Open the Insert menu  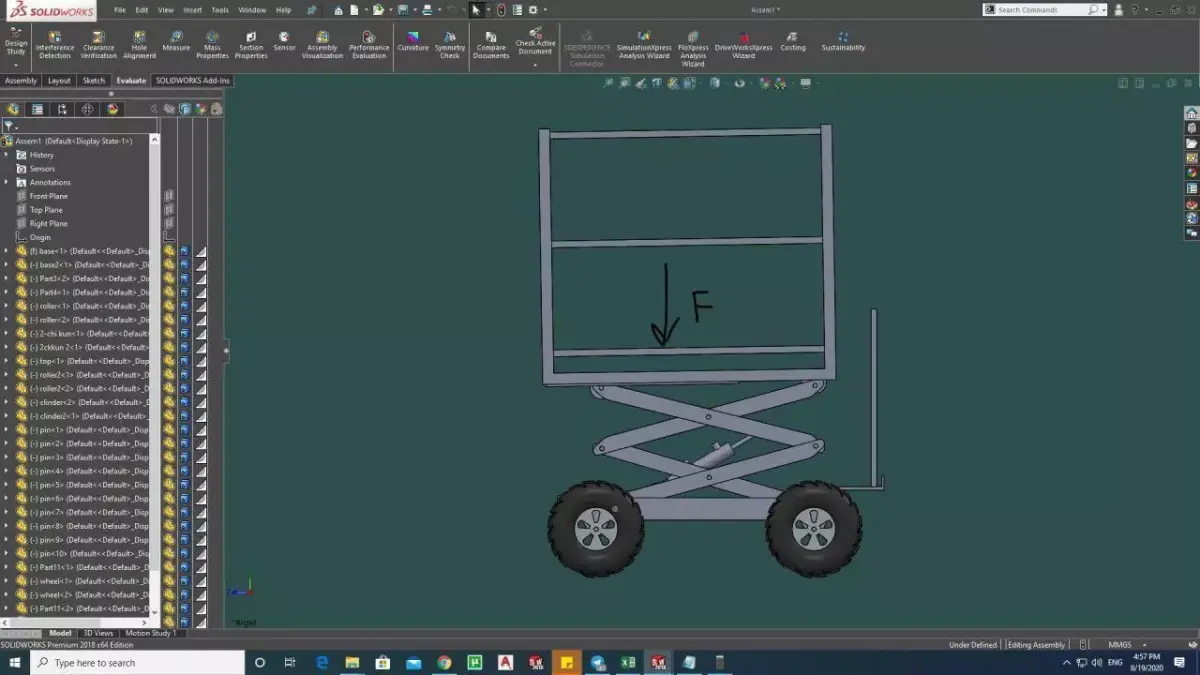tap(192, 10)
